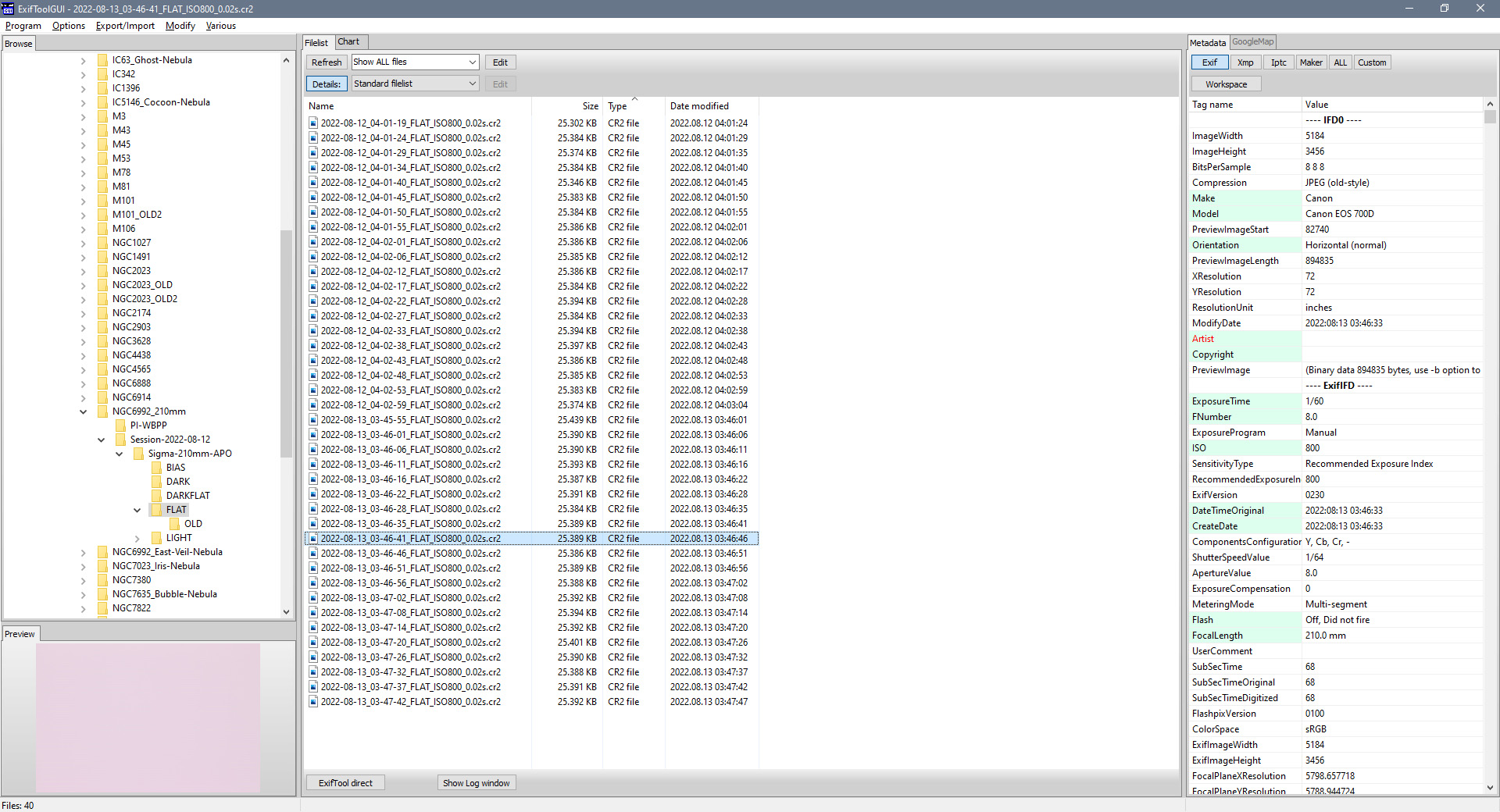Open the Modify menu

click(180, 26)
